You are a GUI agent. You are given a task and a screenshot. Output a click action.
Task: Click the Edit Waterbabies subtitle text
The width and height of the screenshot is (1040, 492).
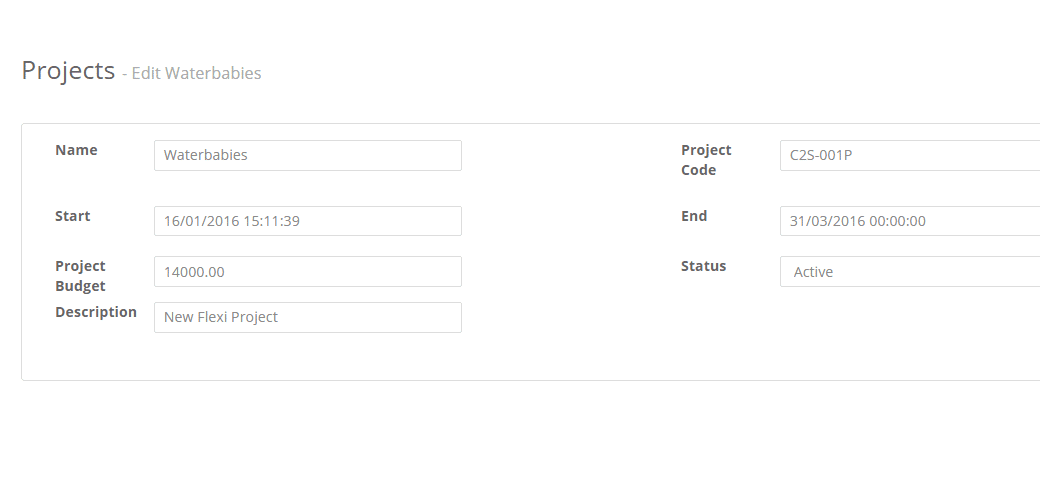coord(196,73)
